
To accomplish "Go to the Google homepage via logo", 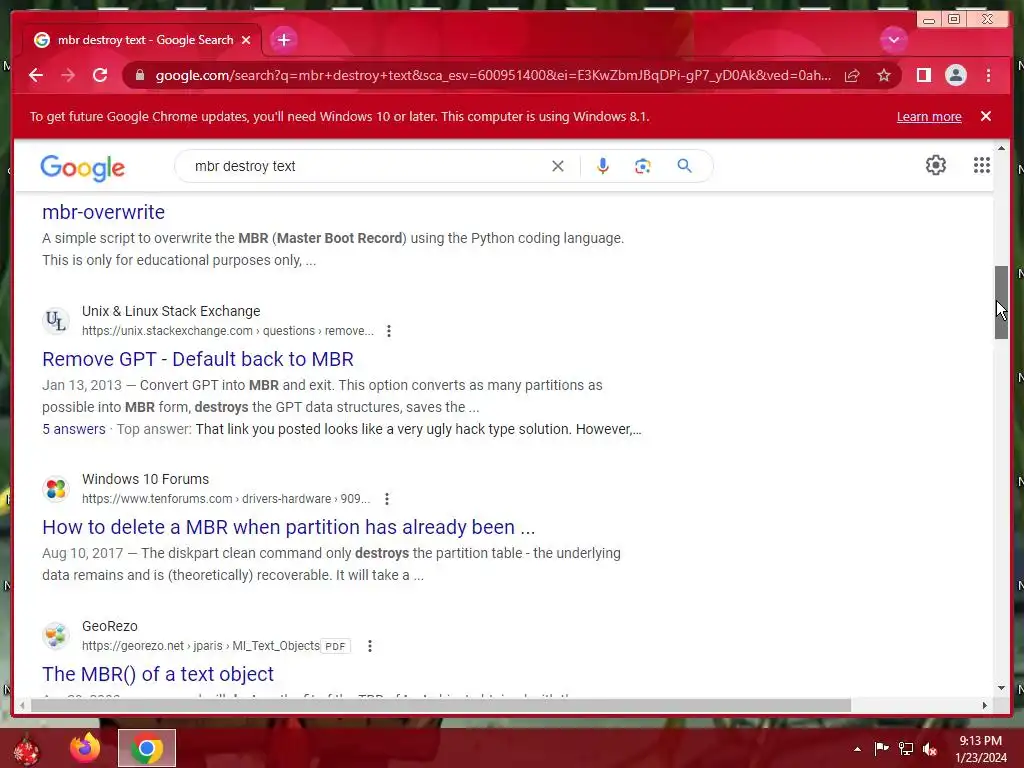I will [x=82, y=168].
